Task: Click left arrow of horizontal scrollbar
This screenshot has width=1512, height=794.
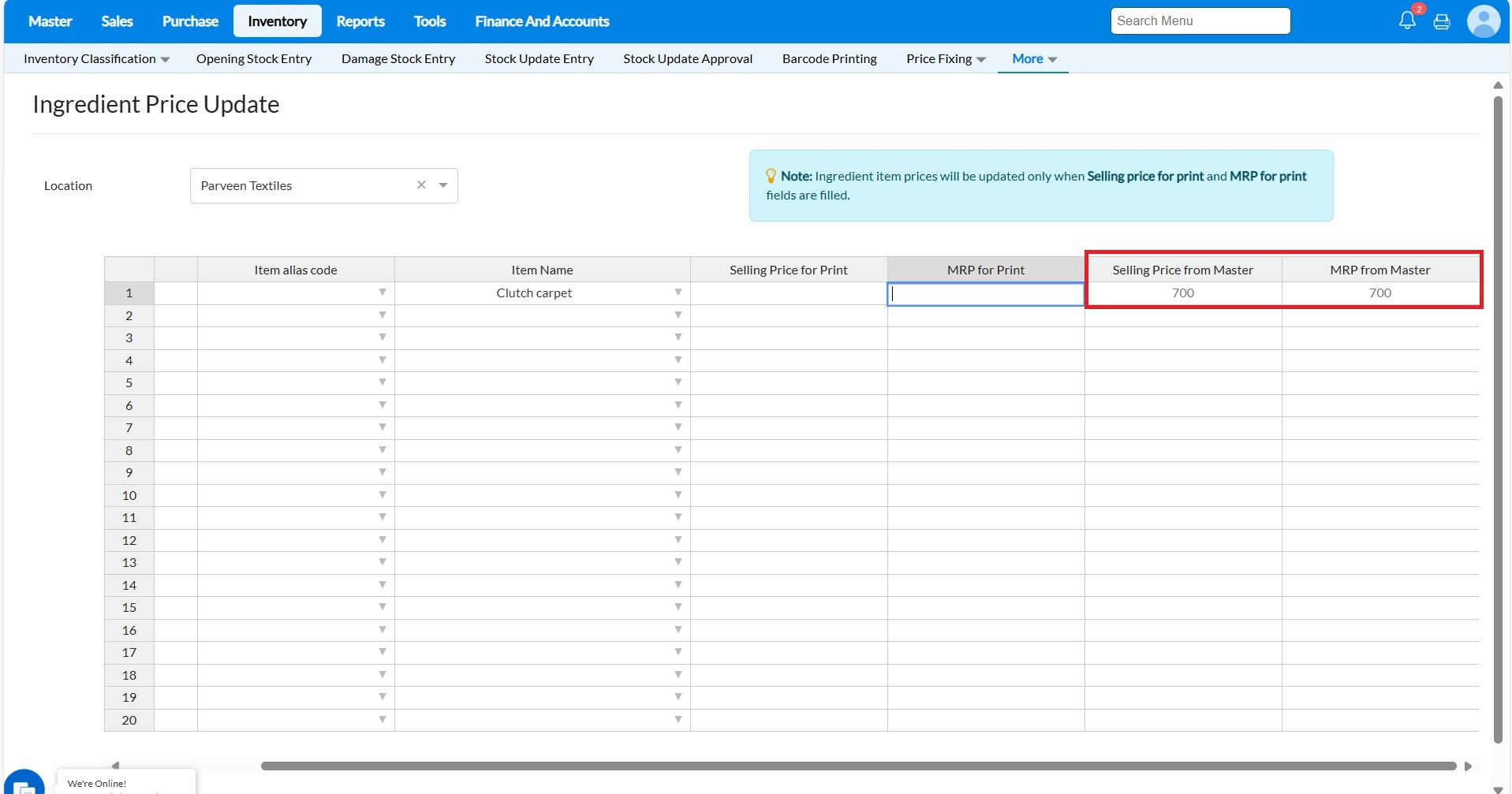Action: pyautogui.click(x=115, y=766)
